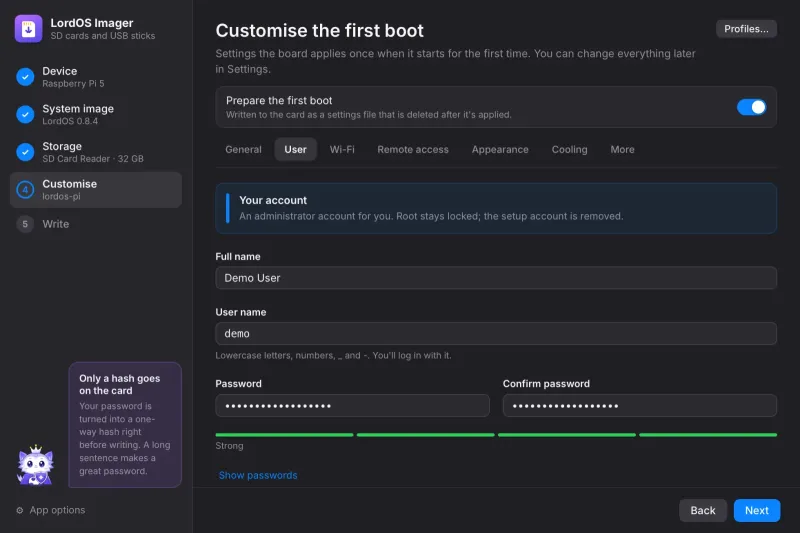Click the Customise the first boot heading
The width and height of the screenshot is (800, 533).
coord(319,31)
